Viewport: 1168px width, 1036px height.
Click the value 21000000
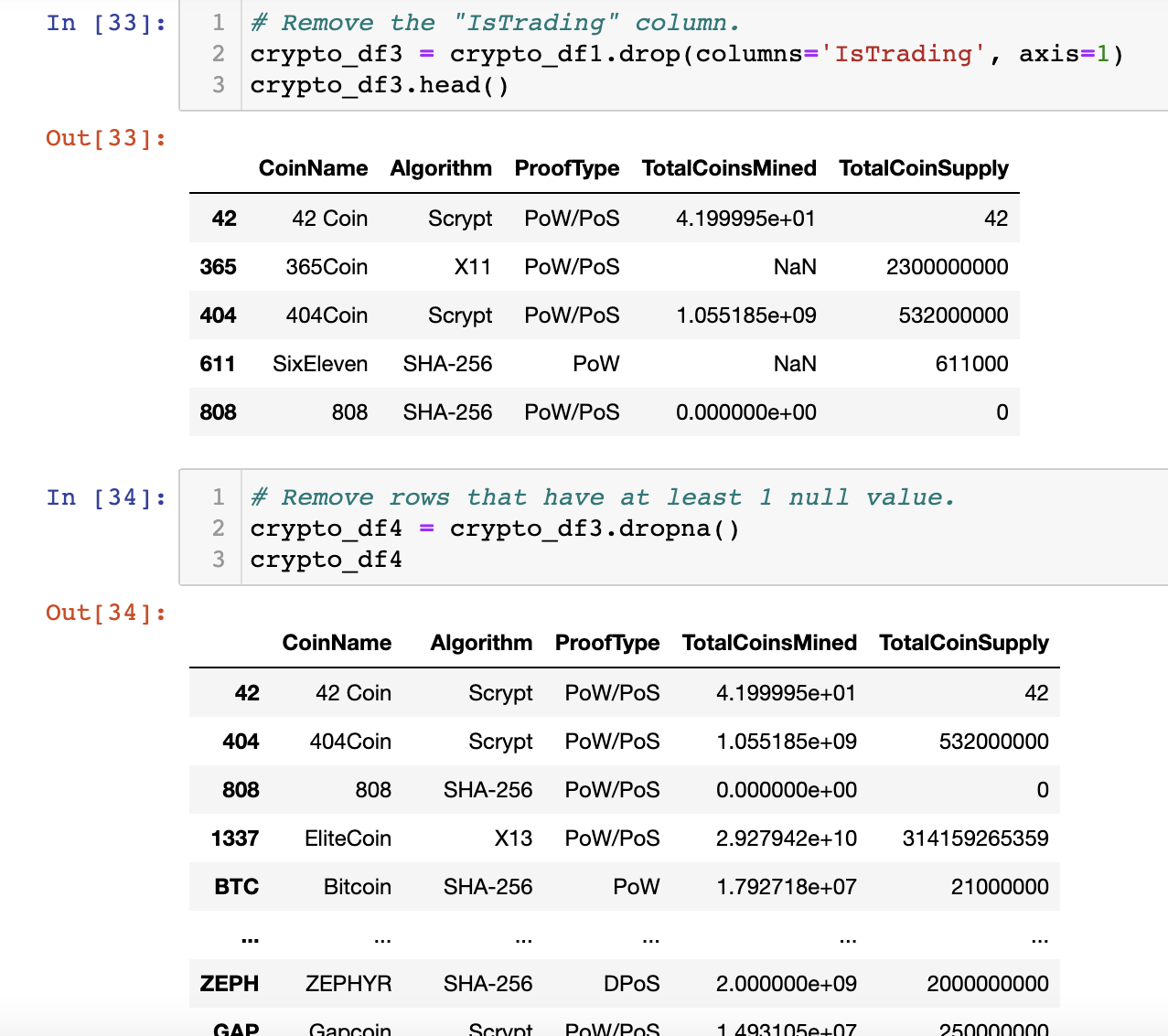(1000, 887)
